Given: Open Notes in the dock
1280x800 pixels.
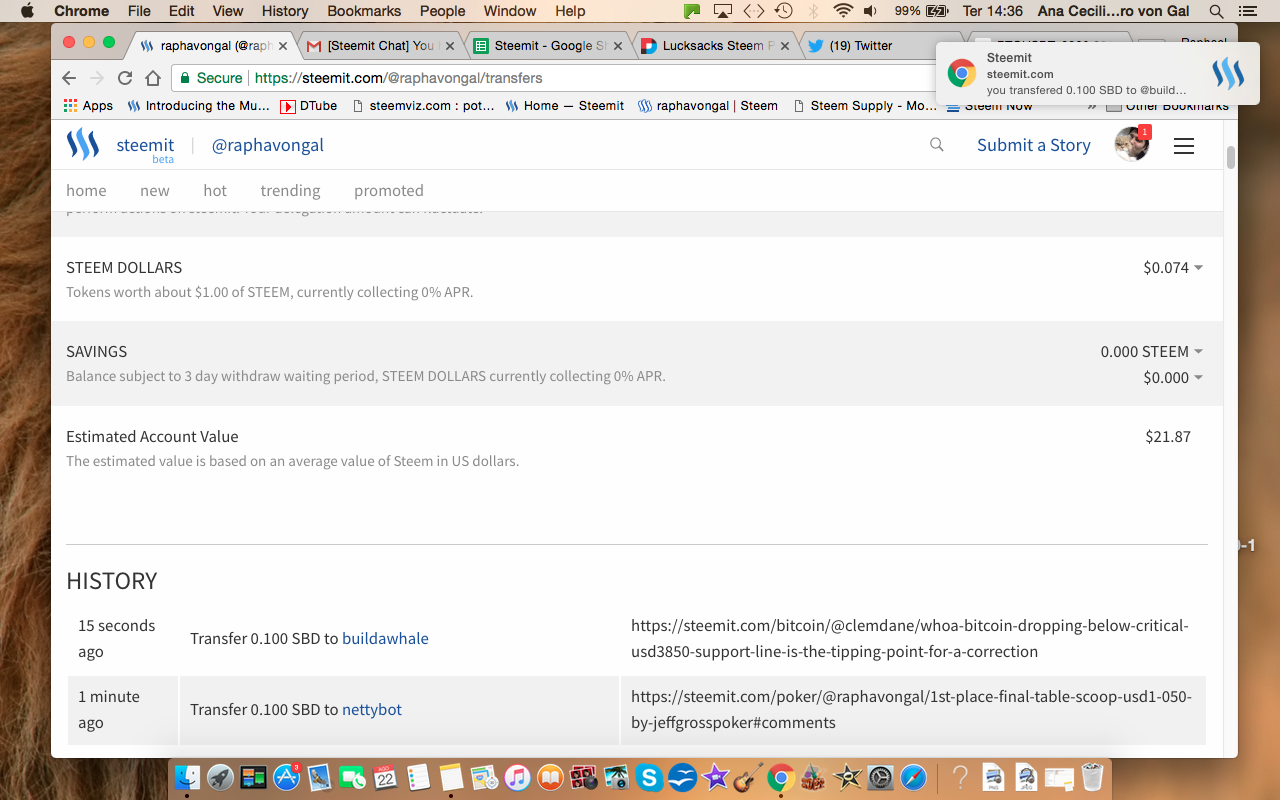Looking at the screenshot, I should [452, 776].
